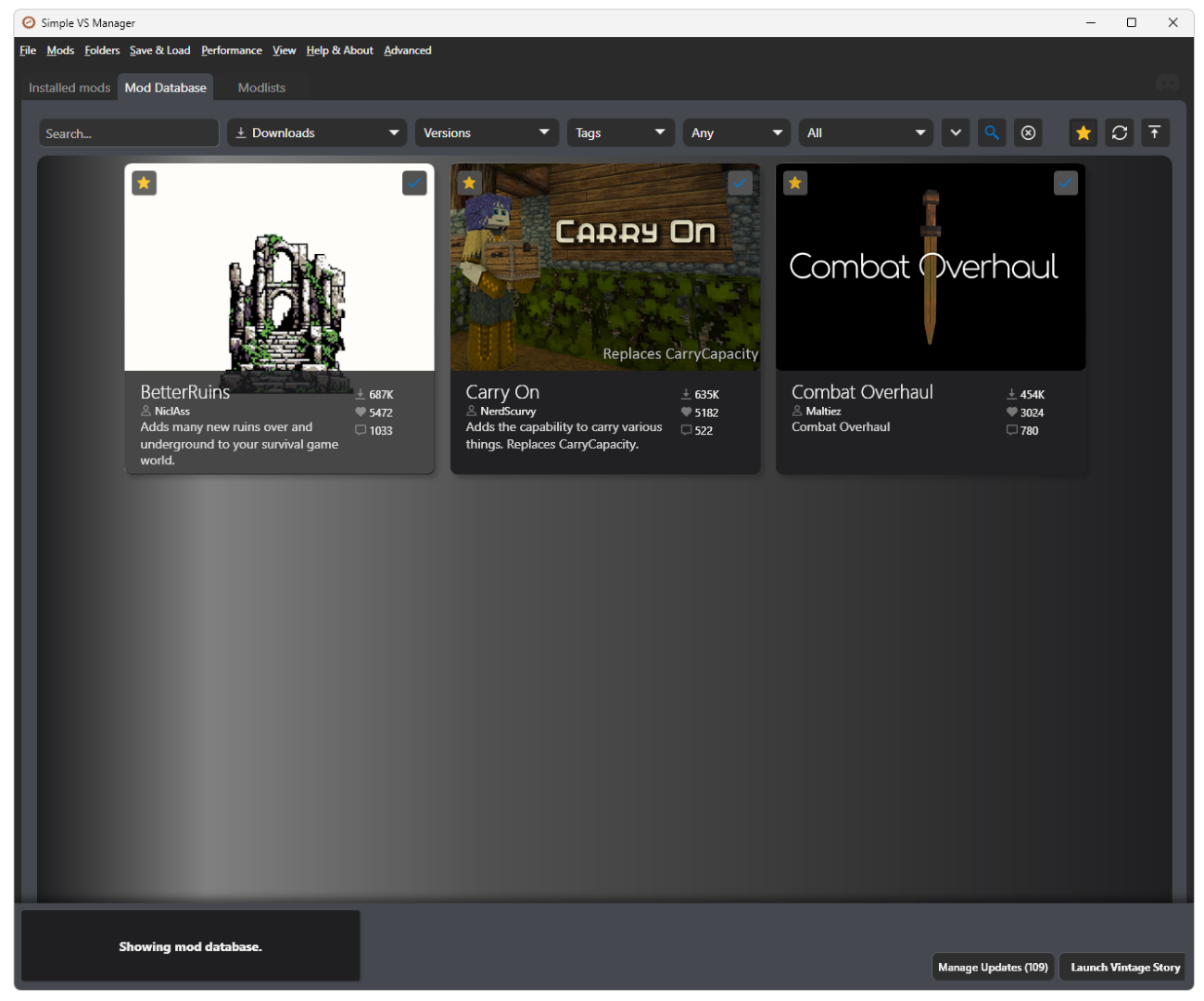The height and width of the screenshot is (1001, 1204).
Task: Toggle the favorites star filter in toolbar
Action: point(1083,133)
